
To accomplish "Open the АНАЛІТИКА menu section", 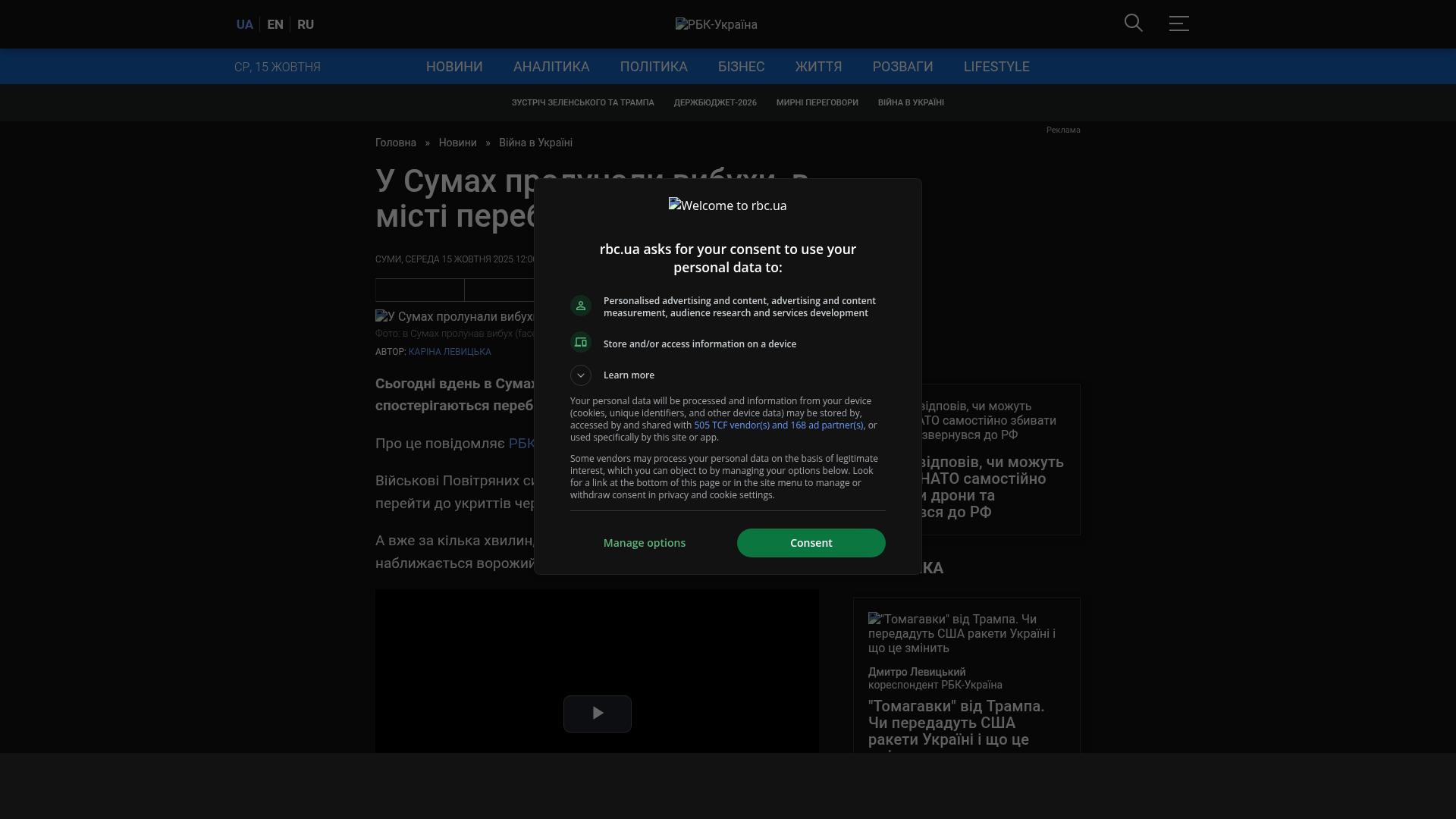I will click(551, 67).
